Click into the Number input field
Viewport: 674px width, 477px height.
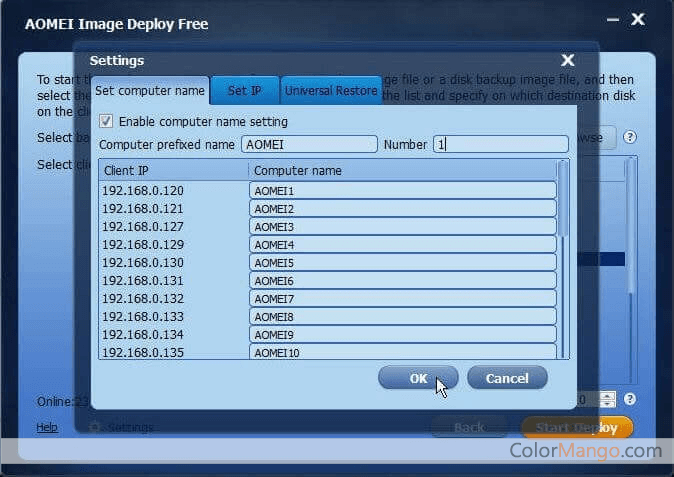click(x=500, y=144)
